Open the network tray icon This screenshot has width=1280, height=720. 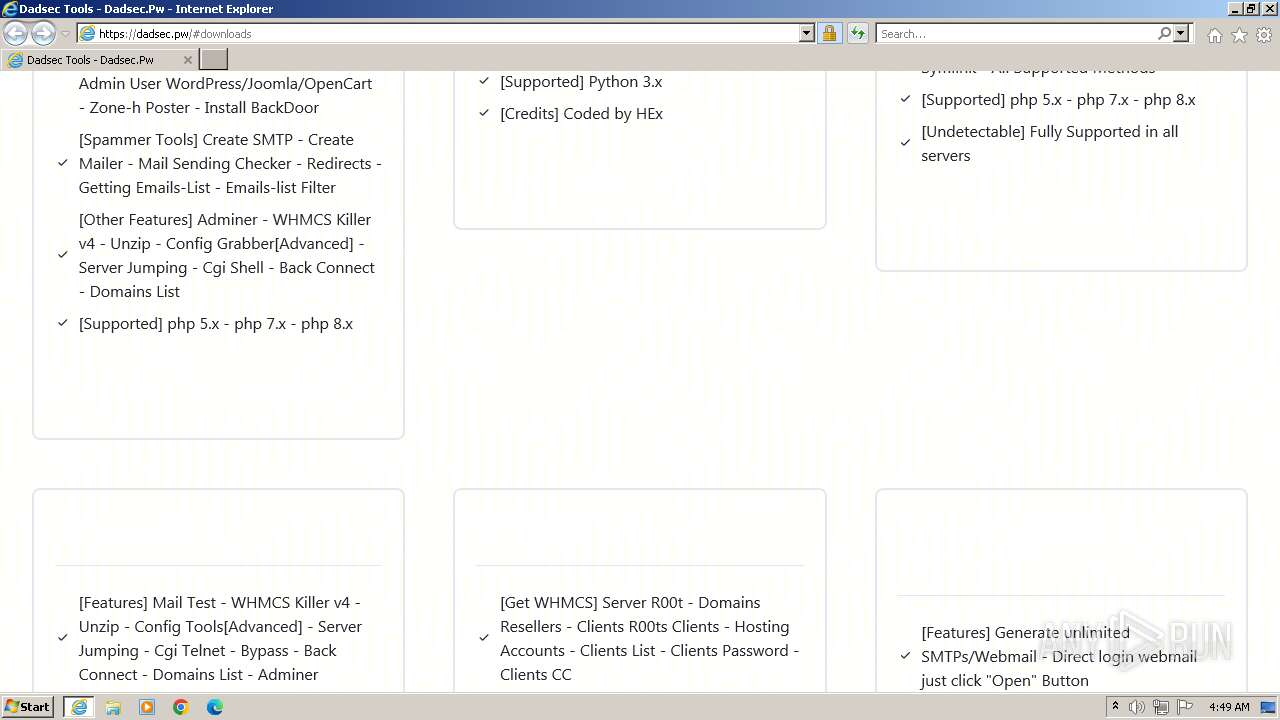[1161, 707]
